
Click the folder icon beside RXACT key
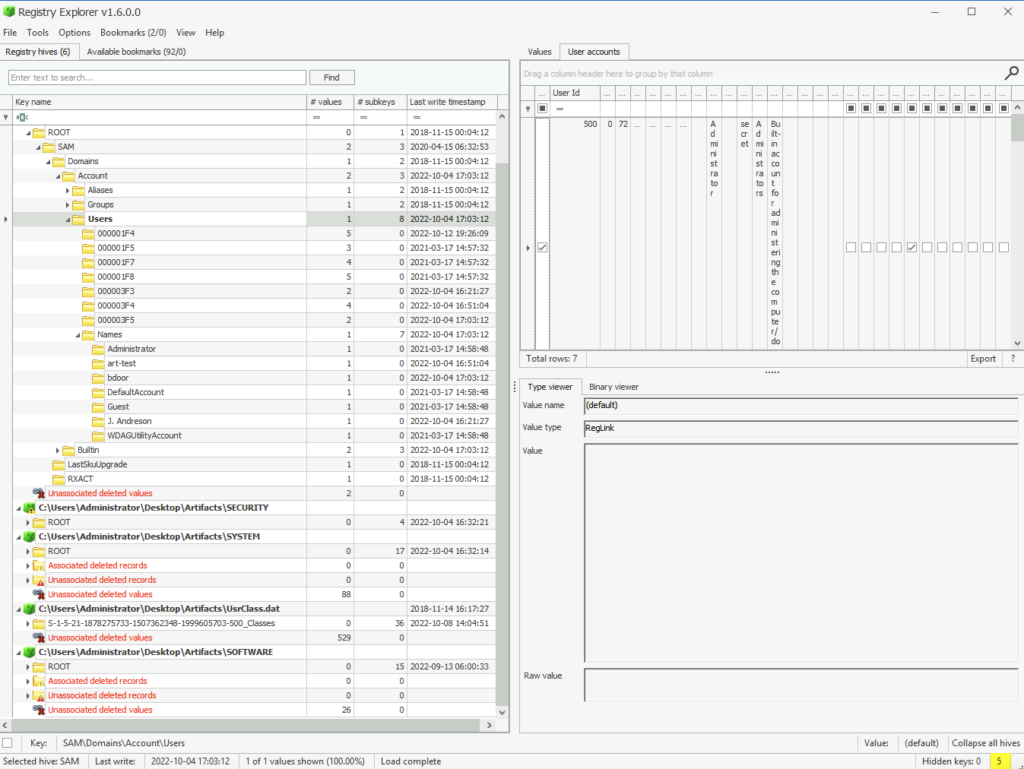tap(58, 479)
